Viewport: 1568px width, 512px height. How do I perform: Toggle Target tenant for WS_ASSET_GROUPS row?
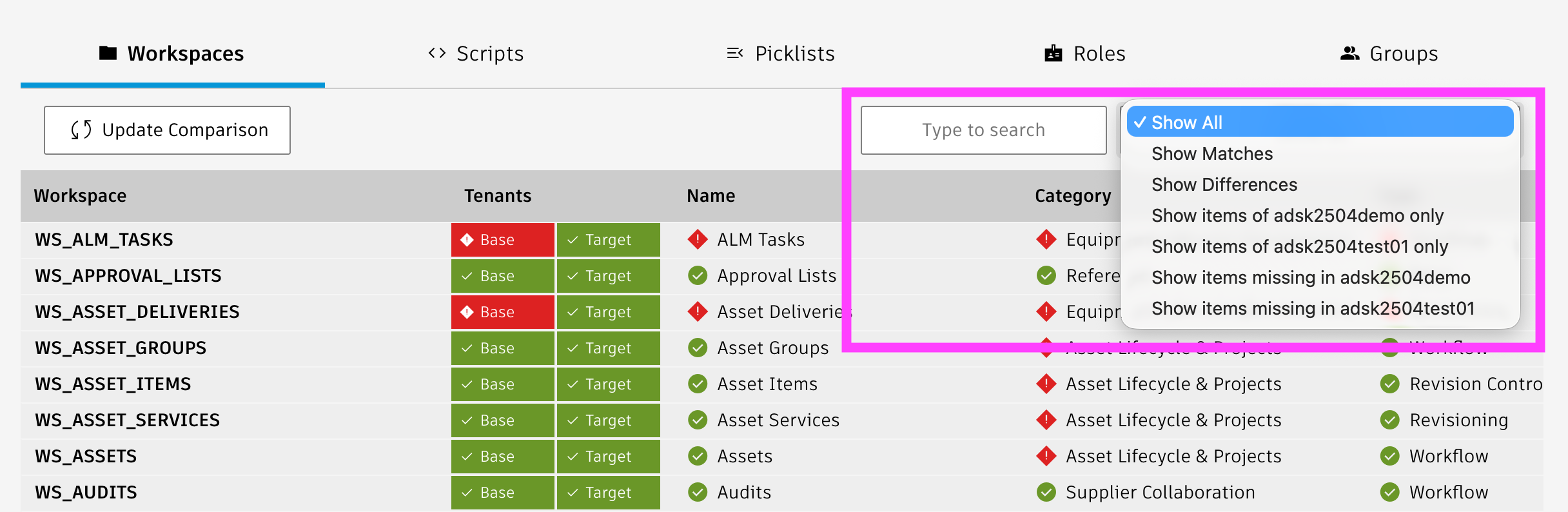pyautogui.click(x=608, y=348)
